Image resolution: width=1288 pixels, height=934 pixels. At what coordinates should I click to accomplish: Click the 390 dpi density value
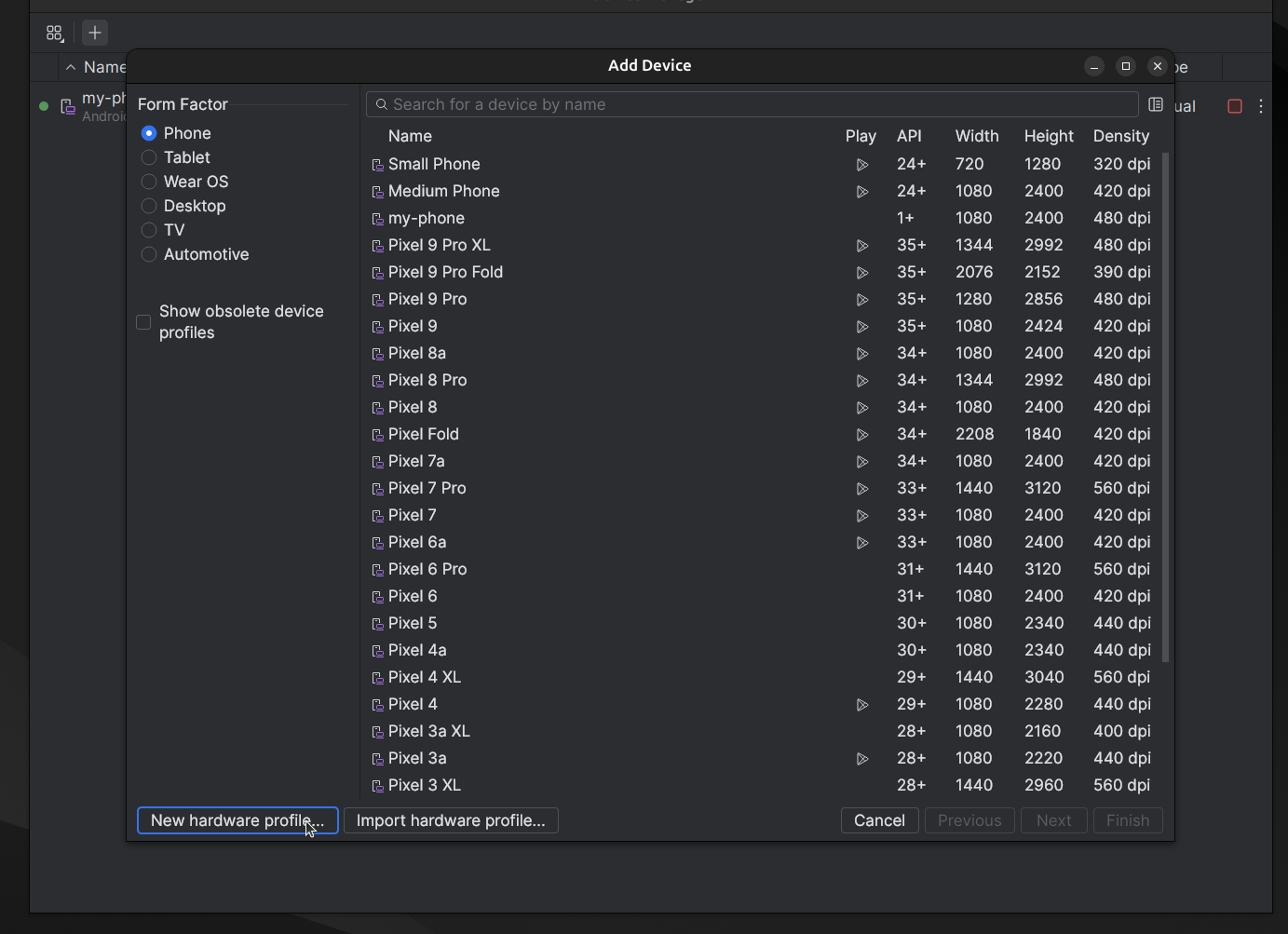tap(1121, 272)
